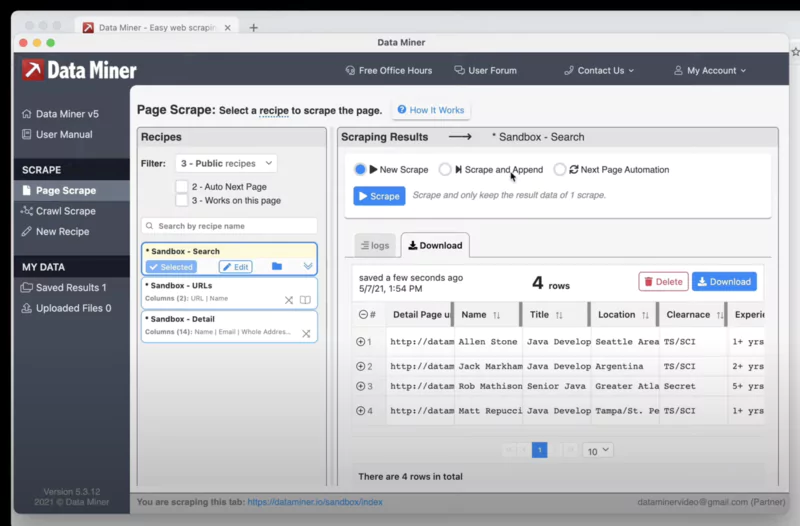This screenshot has height=526, width=800.
Task: Expand row 3 Rob Mathison
Action: point(361,386)
